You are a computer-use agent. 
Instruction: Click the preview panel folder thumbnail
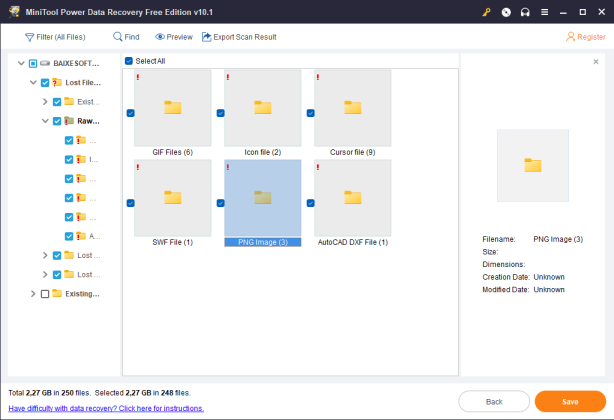pyautogui.click(x=533, y=166)
